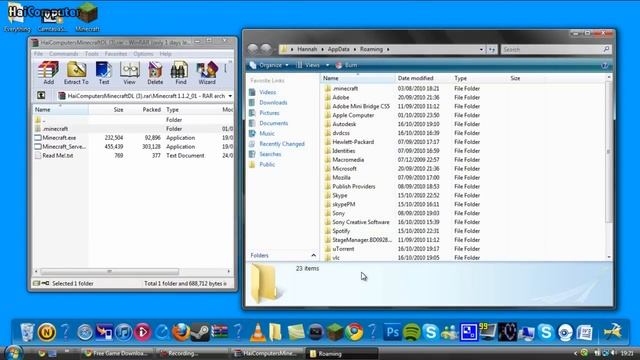
Task: Click the Test icon in WinRAR toolbar
Action: tap(104, 73)
